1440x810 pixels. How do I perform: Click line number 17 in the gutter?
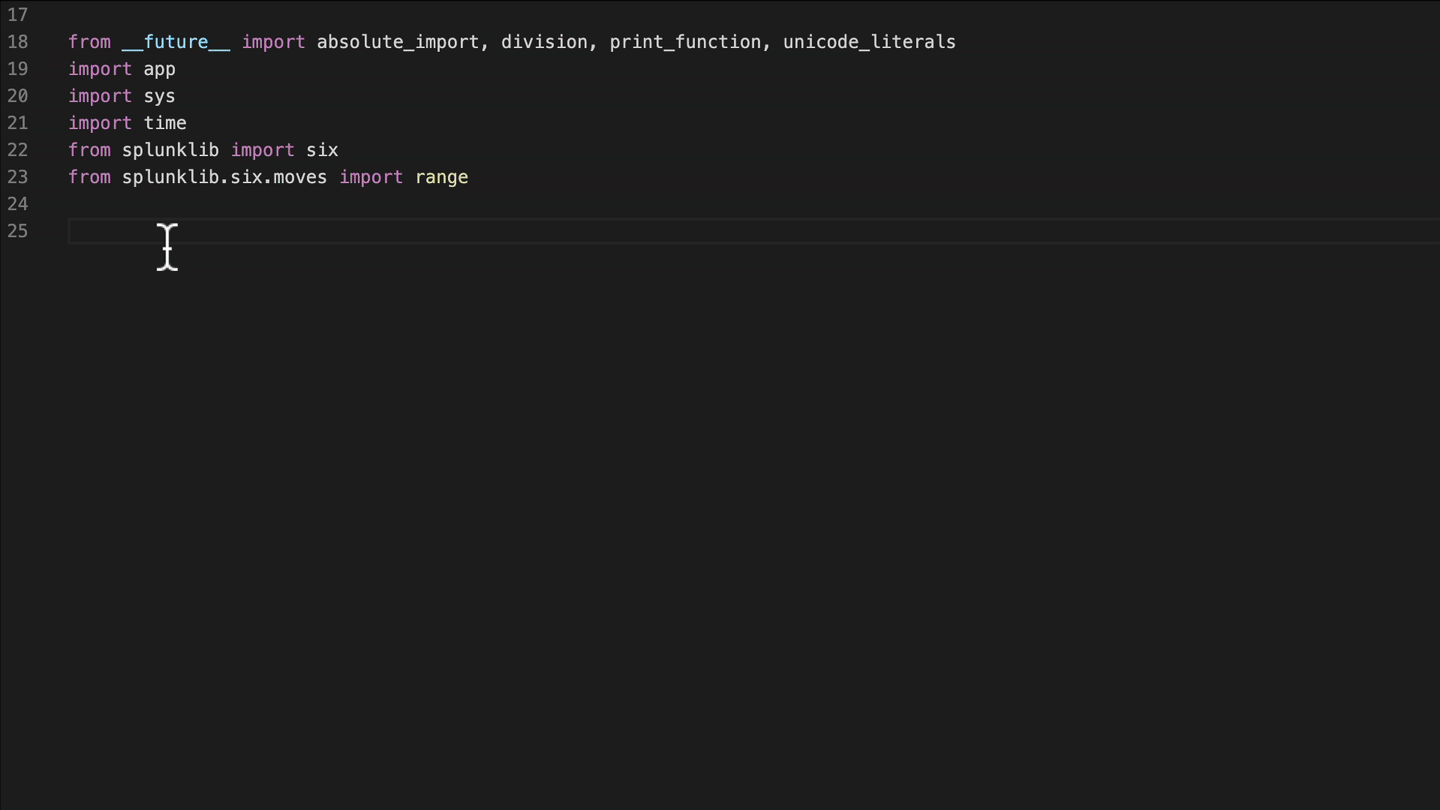point(18,15)
